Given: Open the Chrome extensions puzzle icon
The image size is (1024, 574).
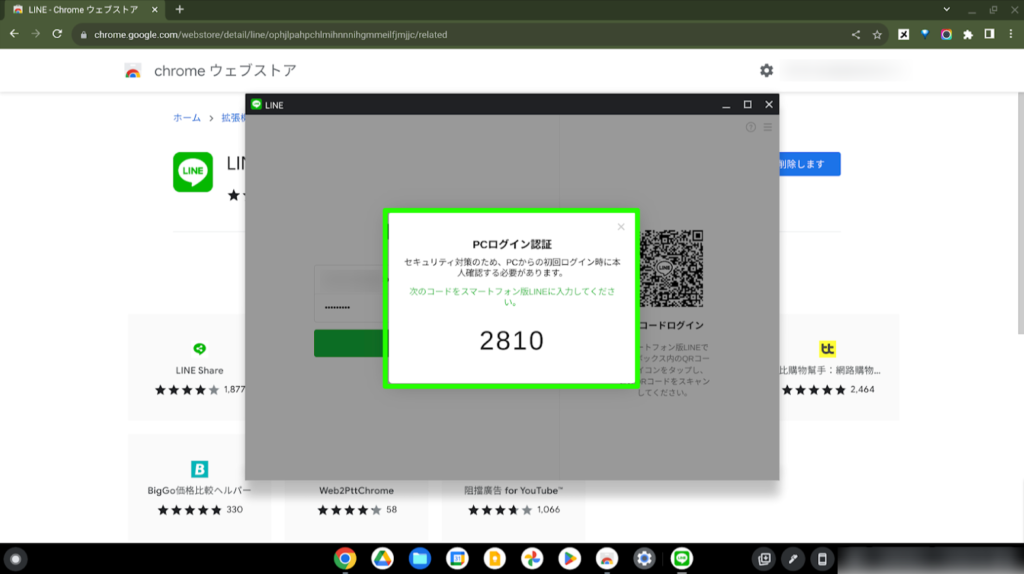Looking at the screenshot, I should click(x=967, y=34).
